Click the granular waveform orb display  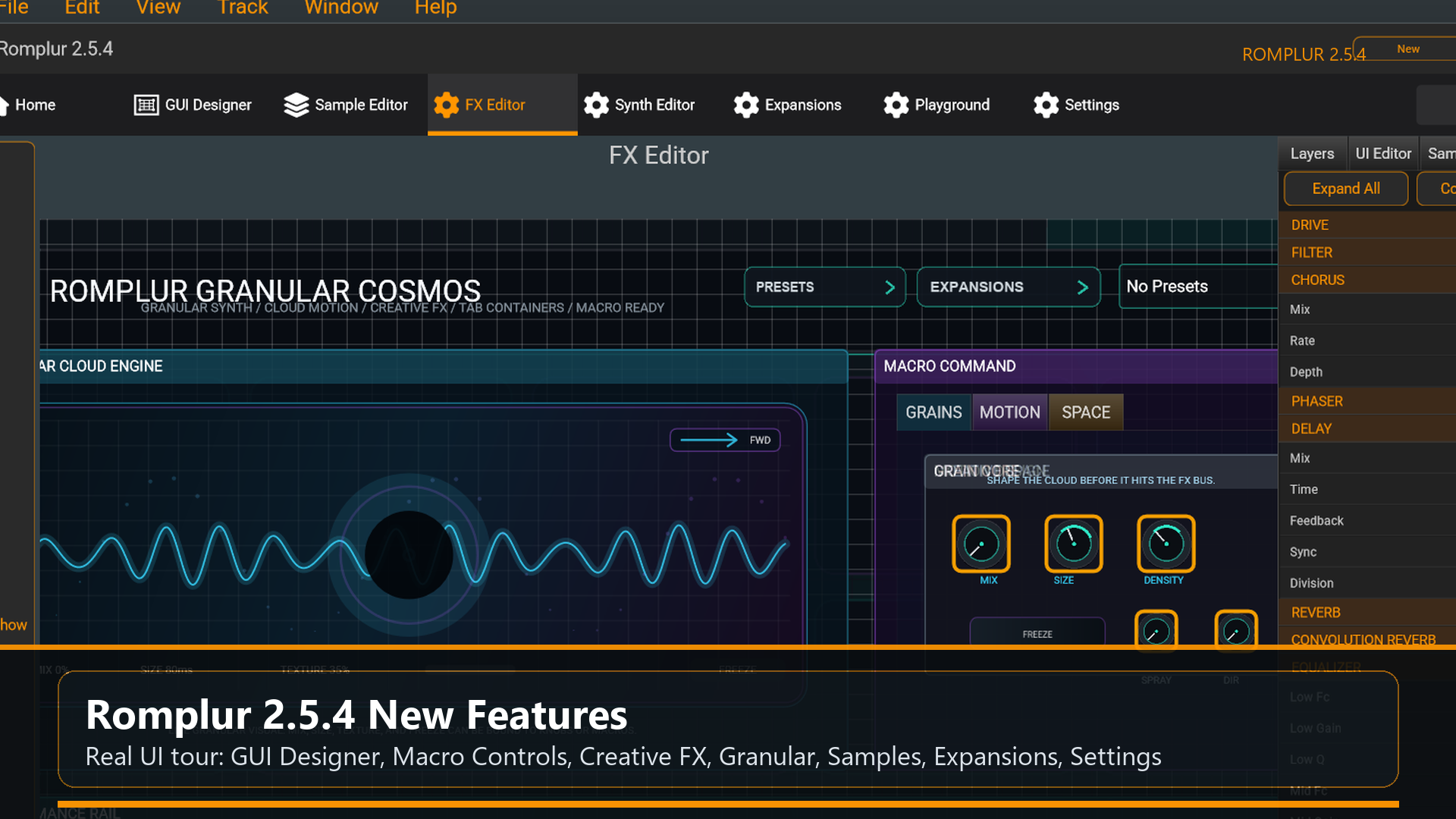click(409, 554)
